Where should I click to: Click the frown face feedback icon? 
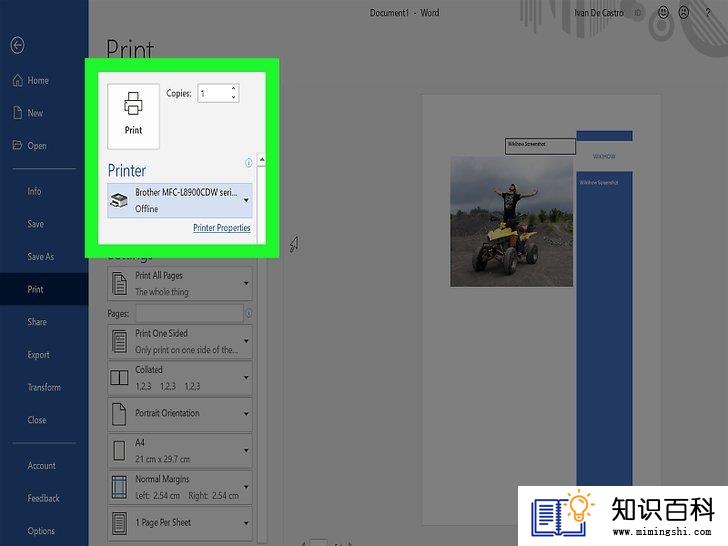[684, 13]
